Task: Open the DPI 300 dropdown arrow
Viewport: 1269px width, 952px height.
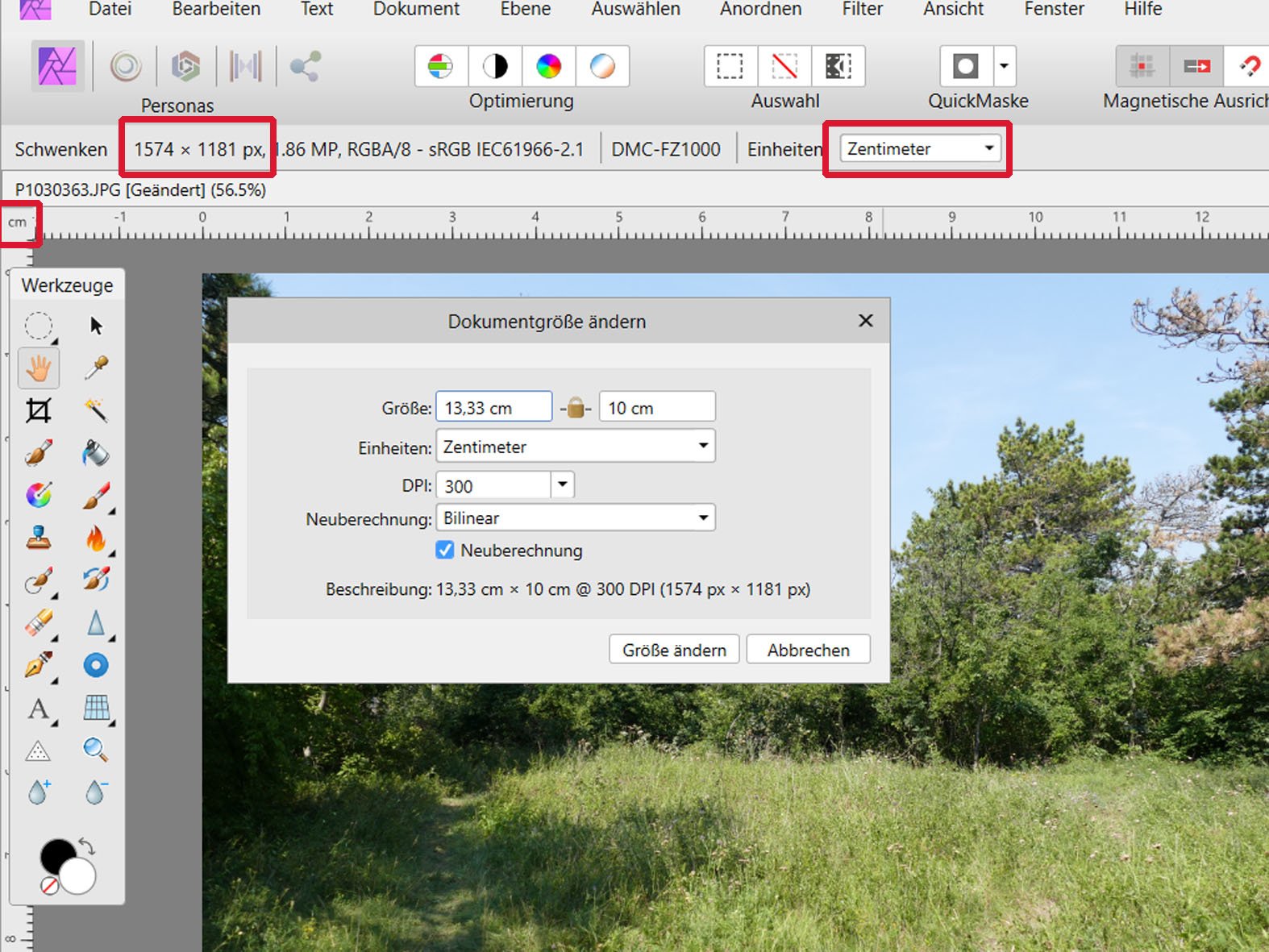Action: [x=563, y=485]
